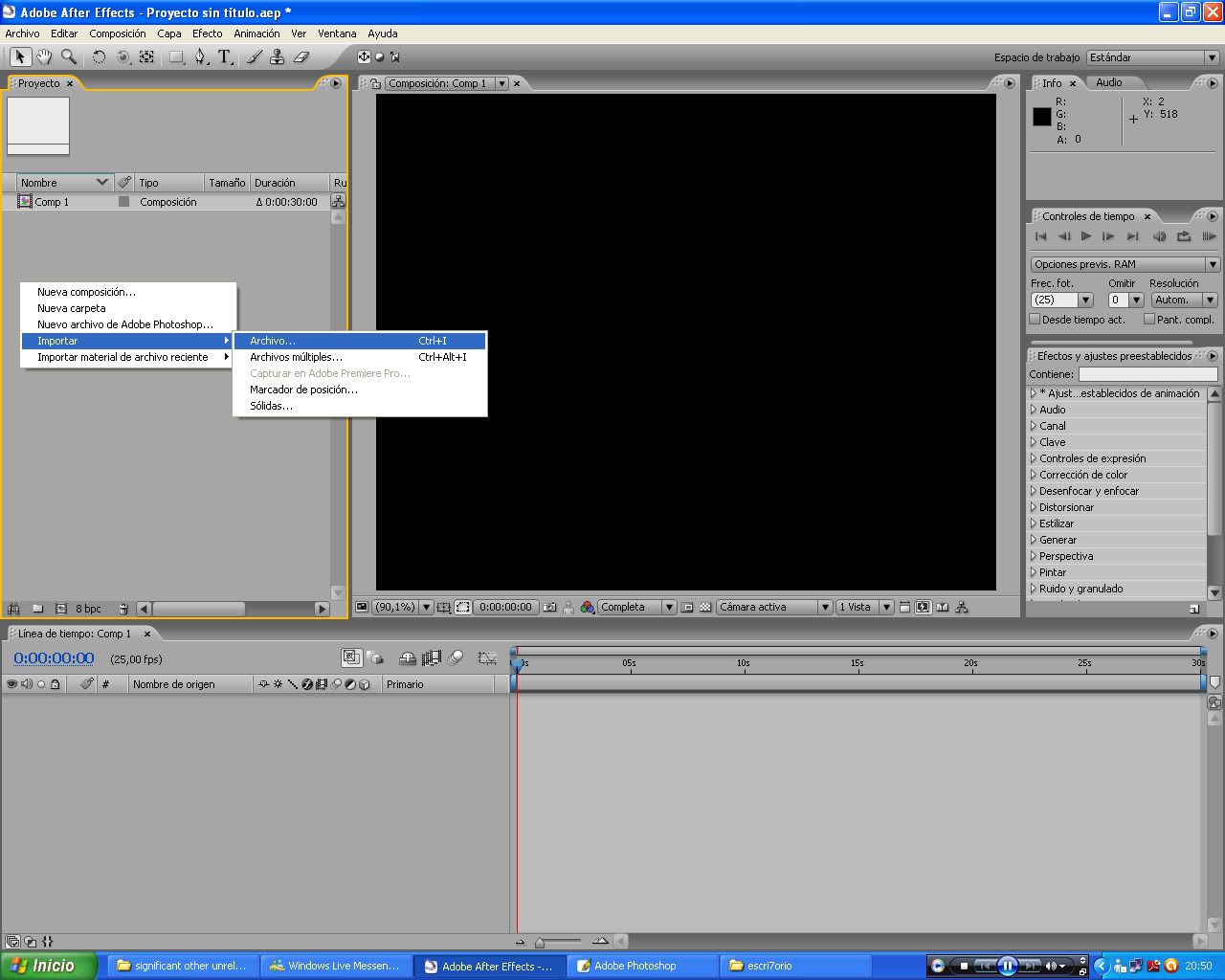Click the '8 bpc' color depth button
The width and height of the screenshot is (1225, 980).
point(88,609)
